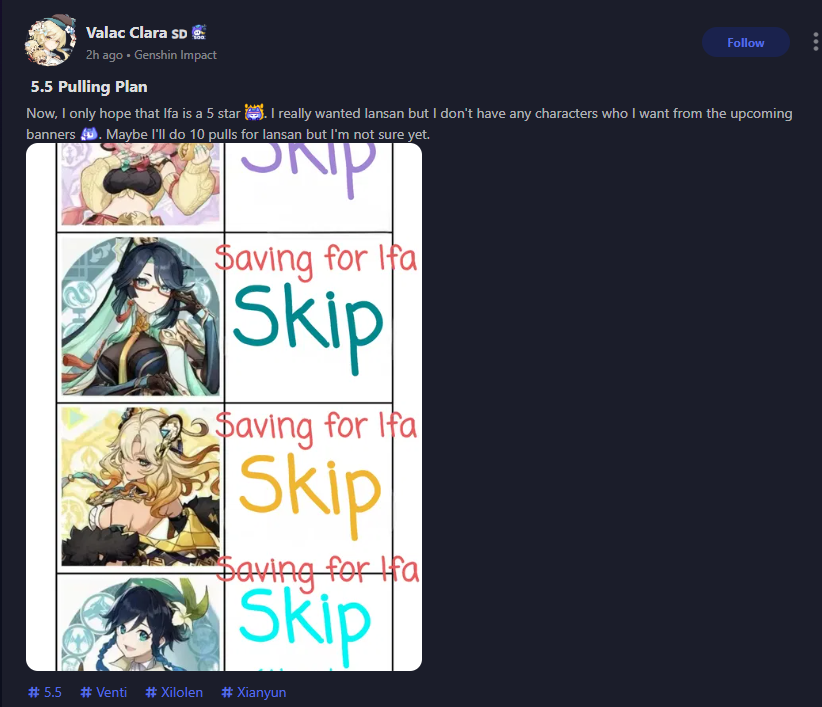Follow Valac Clara
Screen dimensions: 822x707
(745, 42)
